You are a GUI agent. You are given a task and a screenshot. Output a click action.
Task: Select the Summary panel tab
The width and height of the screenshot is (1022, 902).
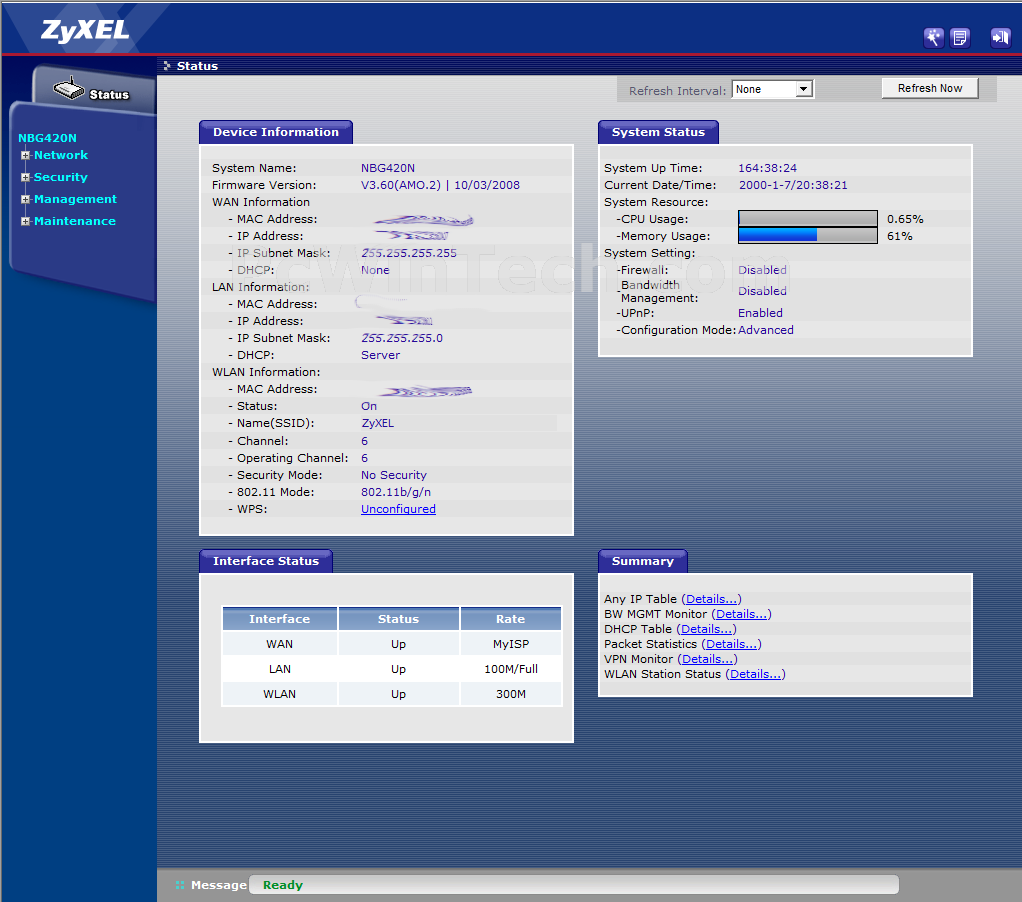[x=643, y=561]
